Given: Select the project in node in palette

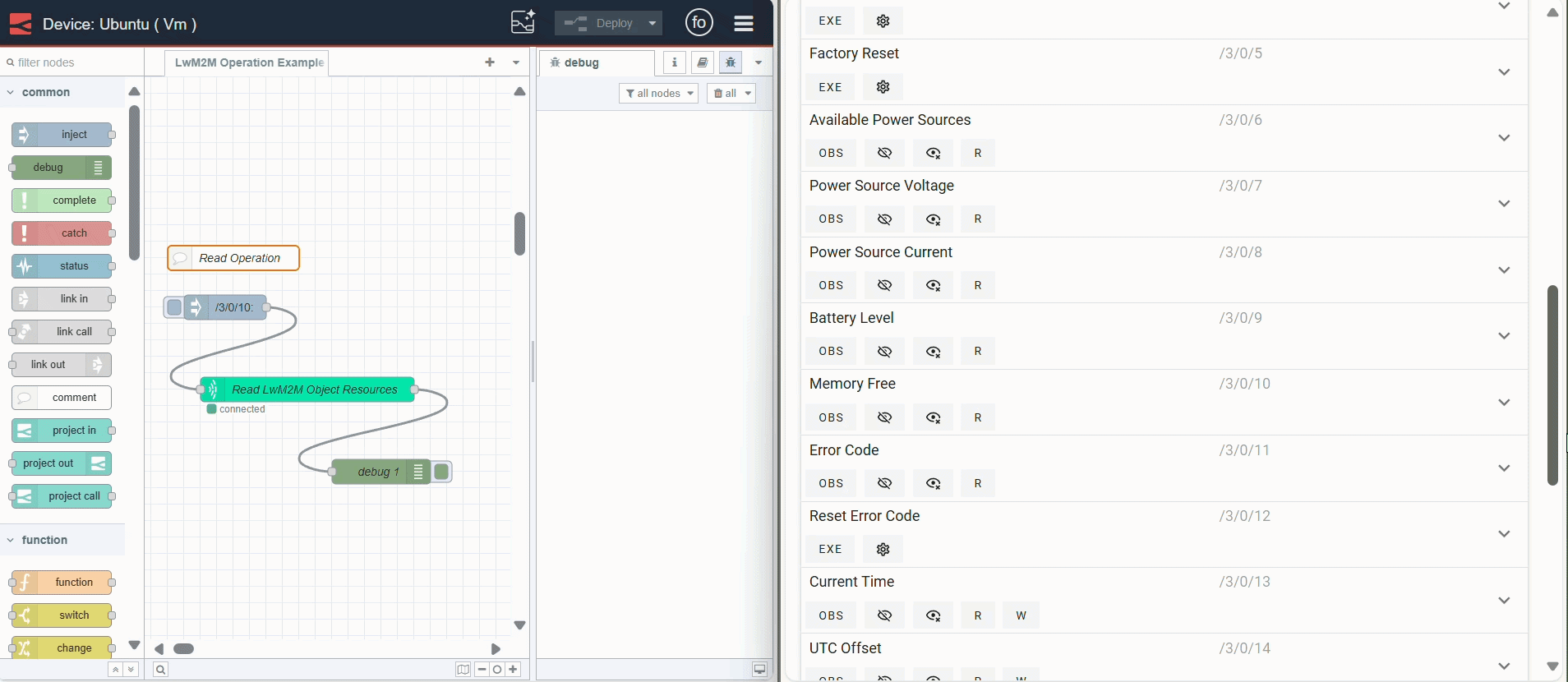Looking at the screenshot, I should coord(62,431).
